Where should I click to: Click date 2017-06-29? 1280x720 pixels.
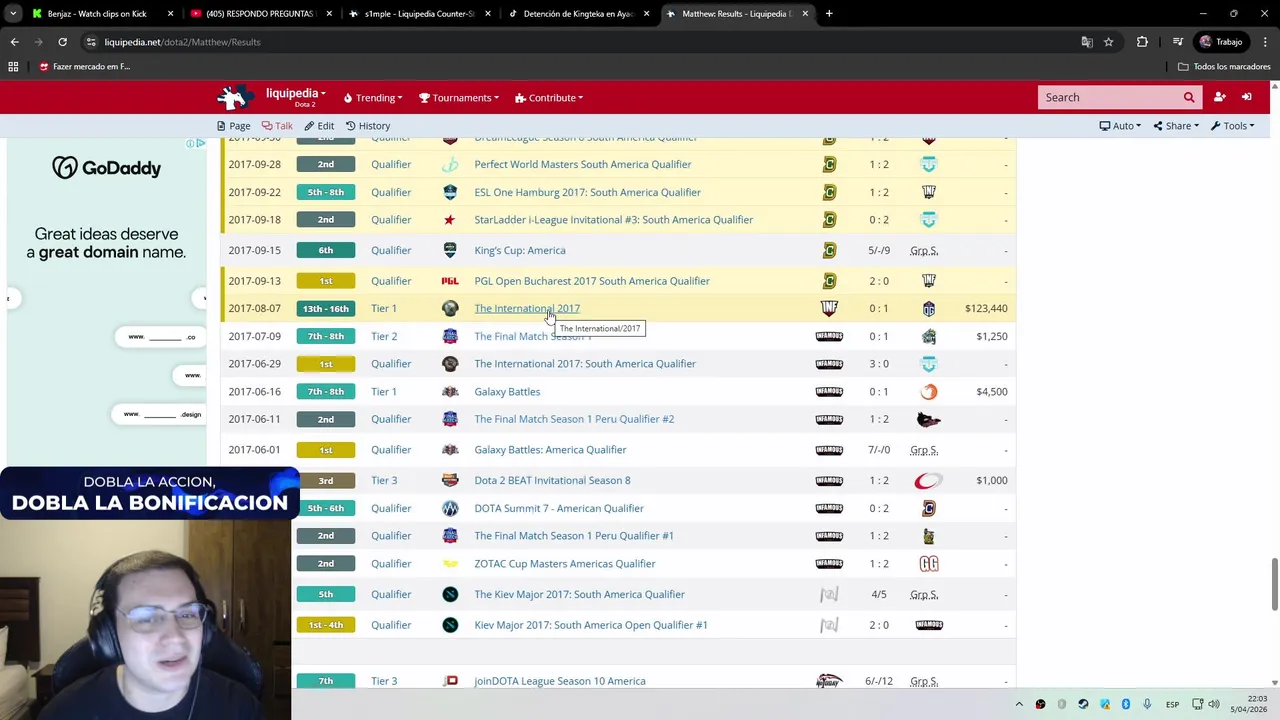(254, 364)
